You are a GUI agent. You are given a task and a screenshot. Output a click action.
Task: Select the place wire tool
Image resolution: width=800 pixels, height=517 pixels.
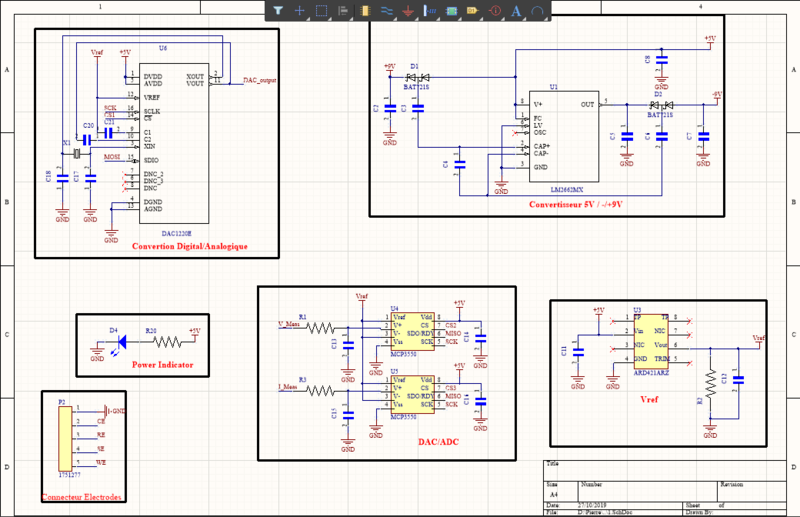[386, 10]
